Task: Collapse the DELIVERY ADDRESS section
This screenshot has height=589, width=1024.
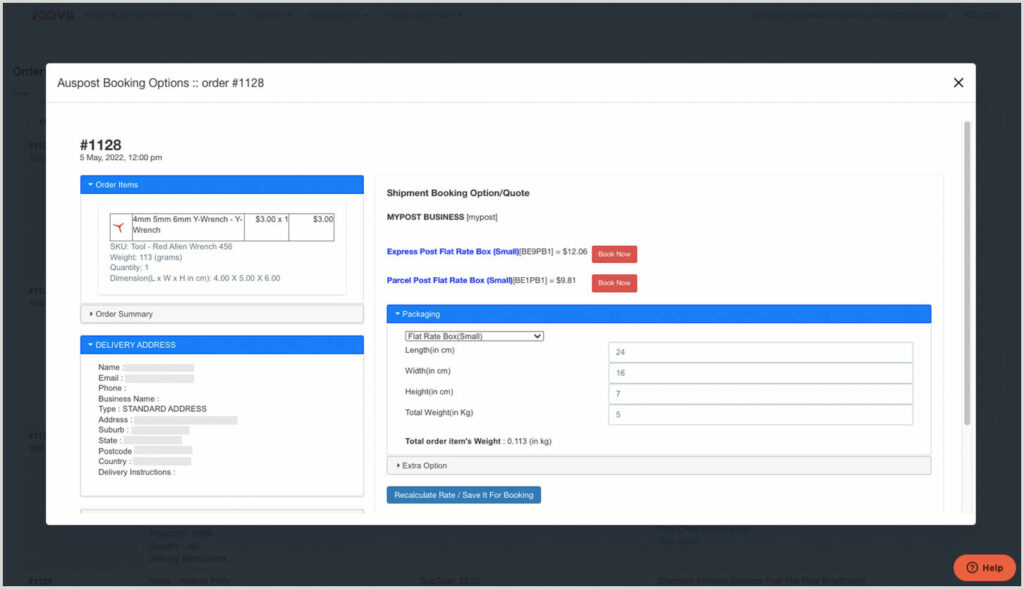Action: (222, 345)
